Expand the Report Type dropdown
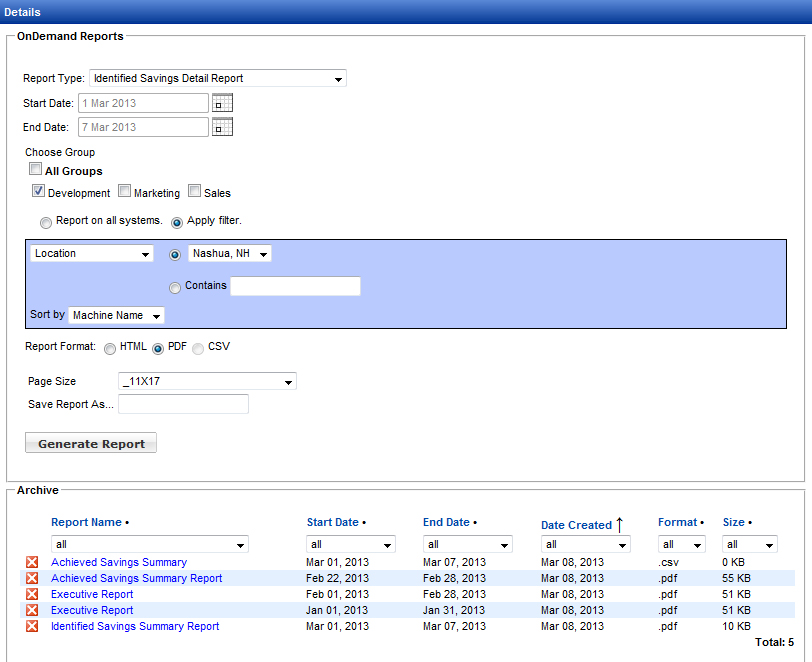 [x=217, y=78]
